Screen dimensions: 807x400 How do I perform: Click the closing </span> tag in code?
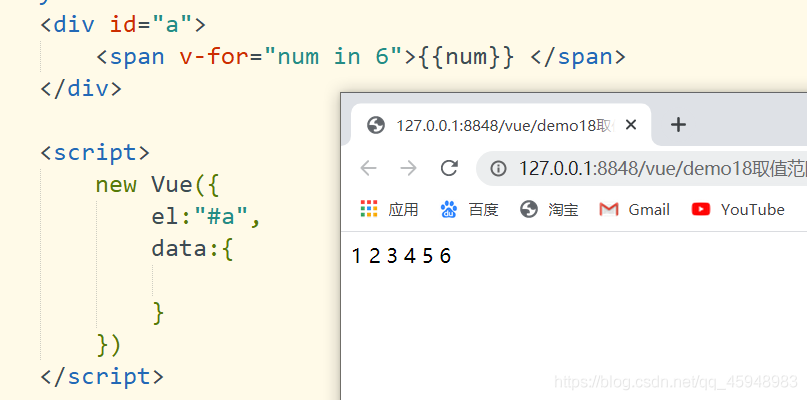click(577, 57)
